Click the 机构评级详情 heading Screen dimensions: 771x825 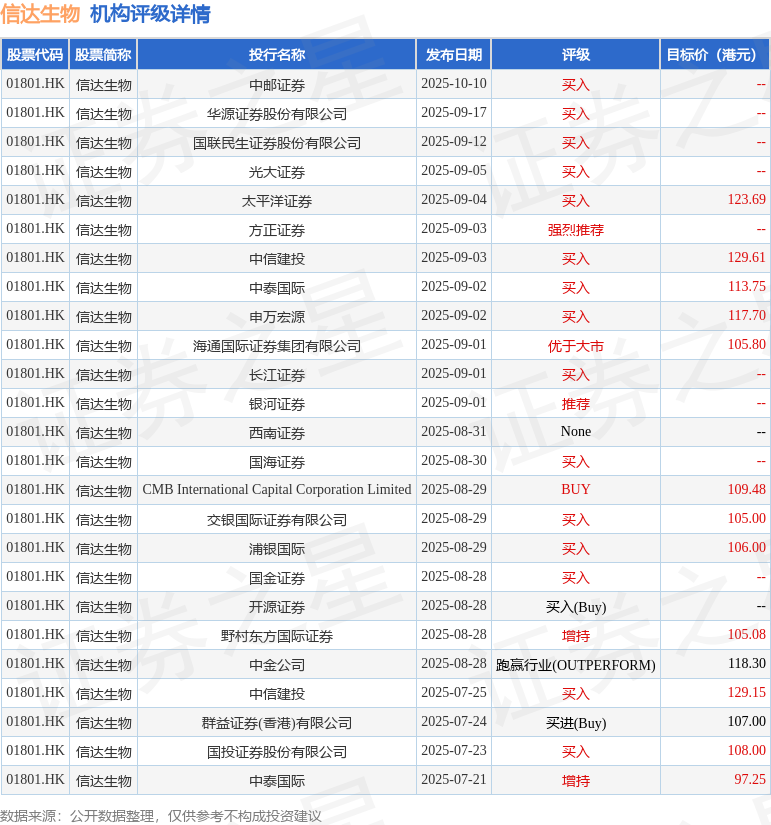pos(150,14)
